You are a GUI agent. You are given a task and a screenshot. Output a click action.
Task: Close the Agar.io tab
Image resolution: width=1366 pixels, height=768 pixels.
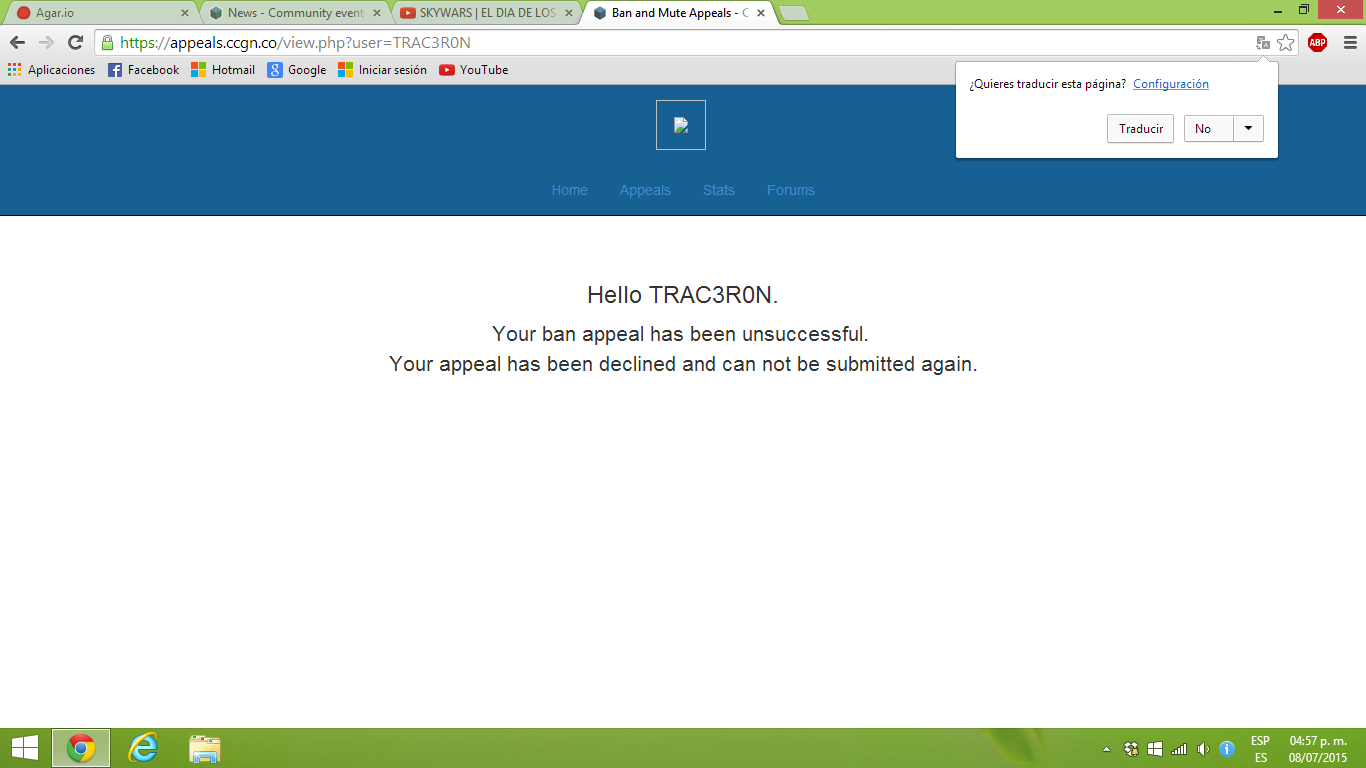(185, 13)
